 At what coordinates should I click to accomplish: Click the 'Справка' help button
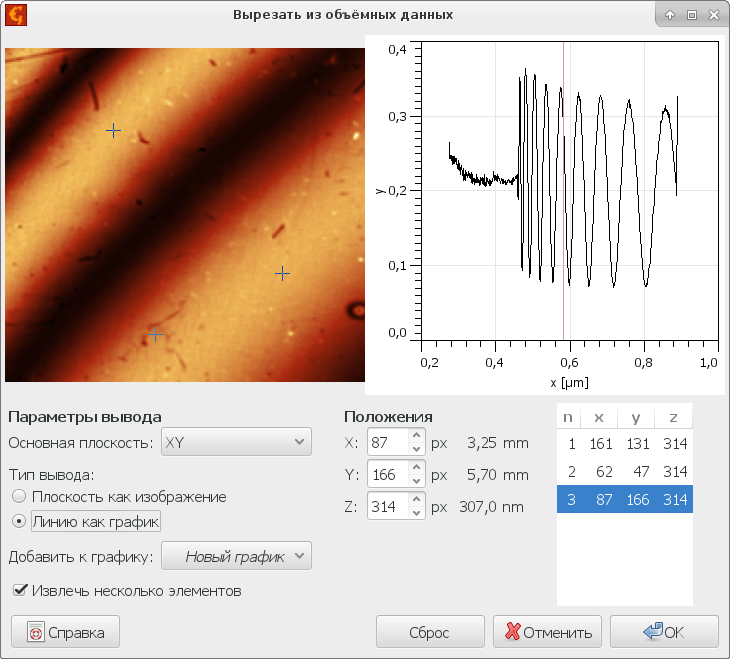click(65, 632)
